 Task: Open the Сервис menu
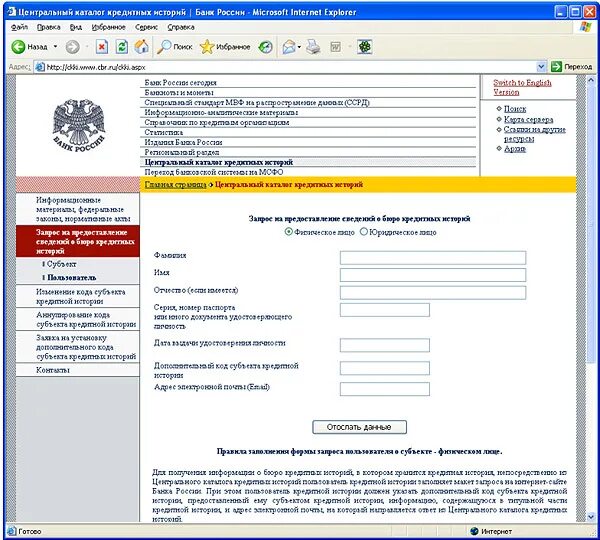tap(146, 27)
